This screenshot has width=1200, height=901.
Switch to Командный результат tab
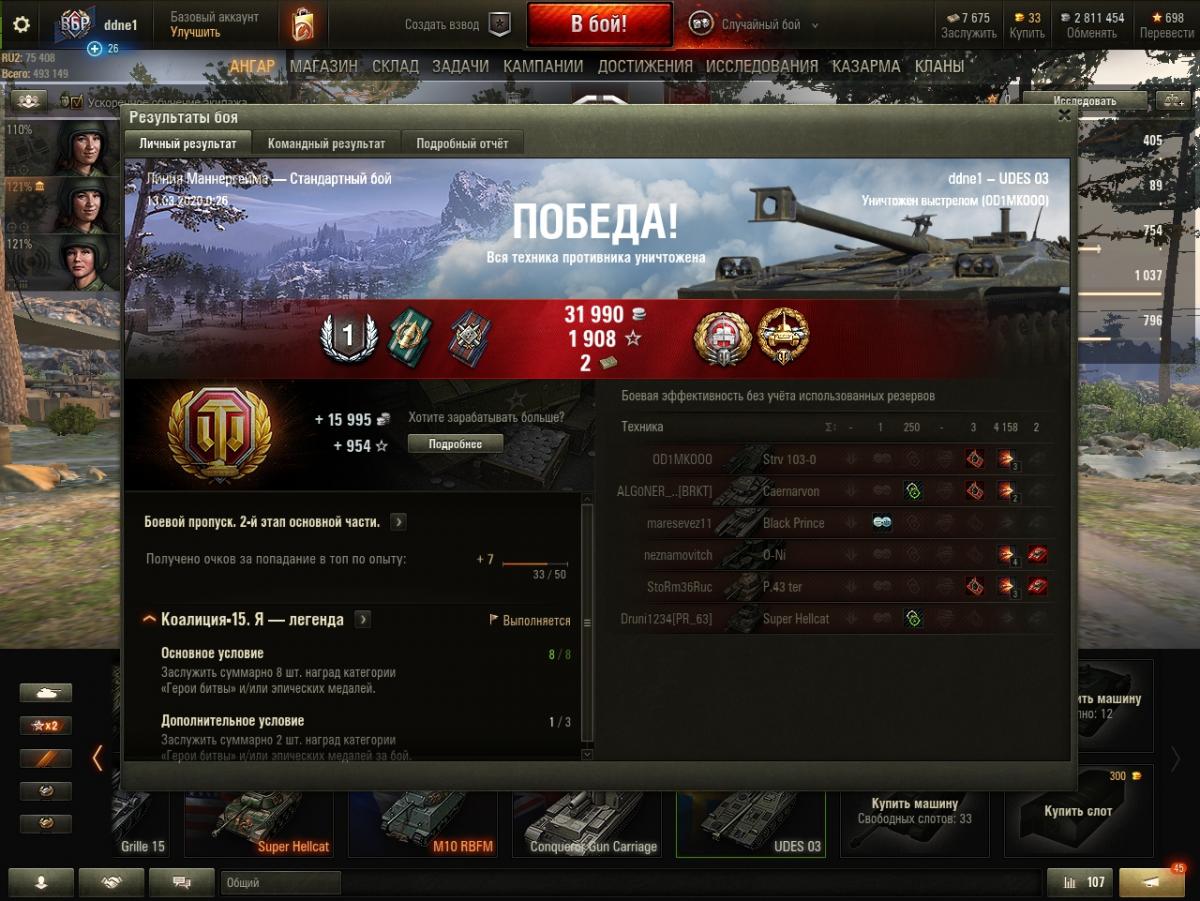pos(326,143)
